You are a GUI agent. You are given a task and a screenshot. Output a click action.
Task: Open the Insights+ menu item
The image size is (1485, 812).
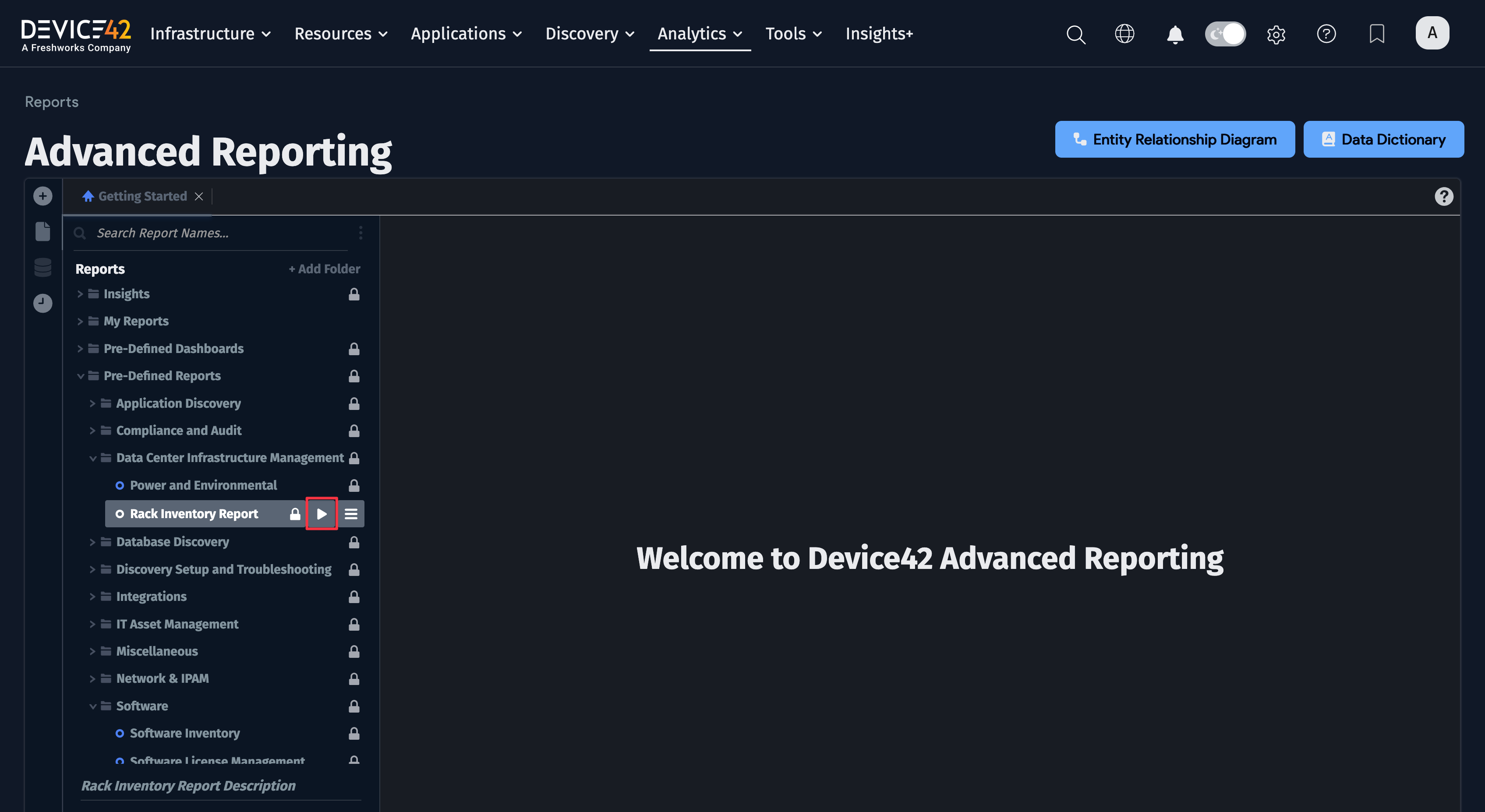pyautogui.click(x=879, y=33)
